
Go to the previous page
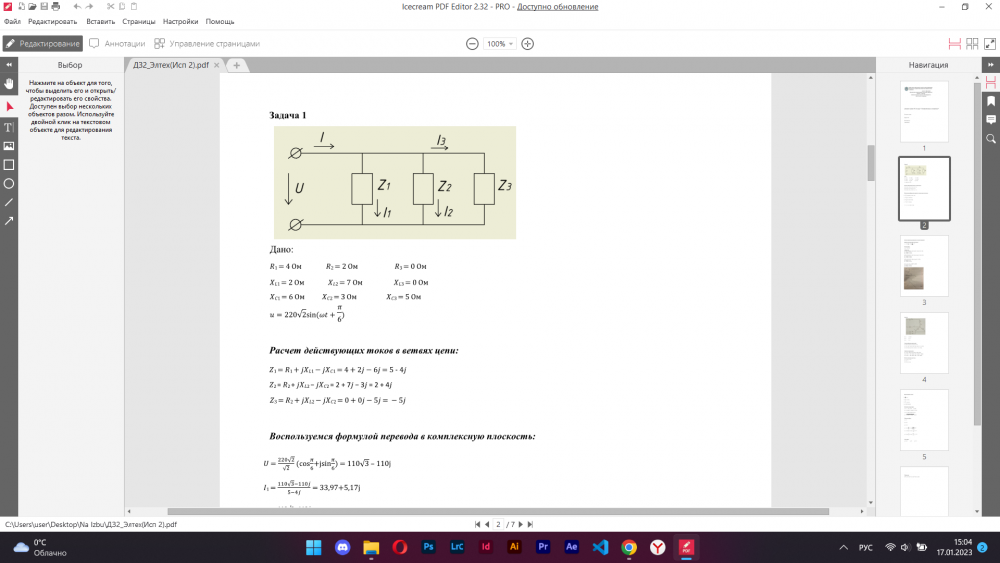click(x=487, y=524)
